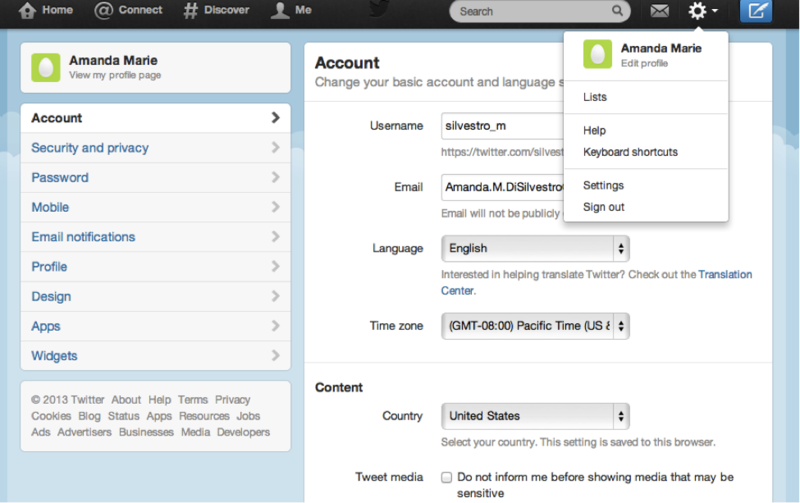Open Apps settings

pyautogui.click(x=156, y=326)
